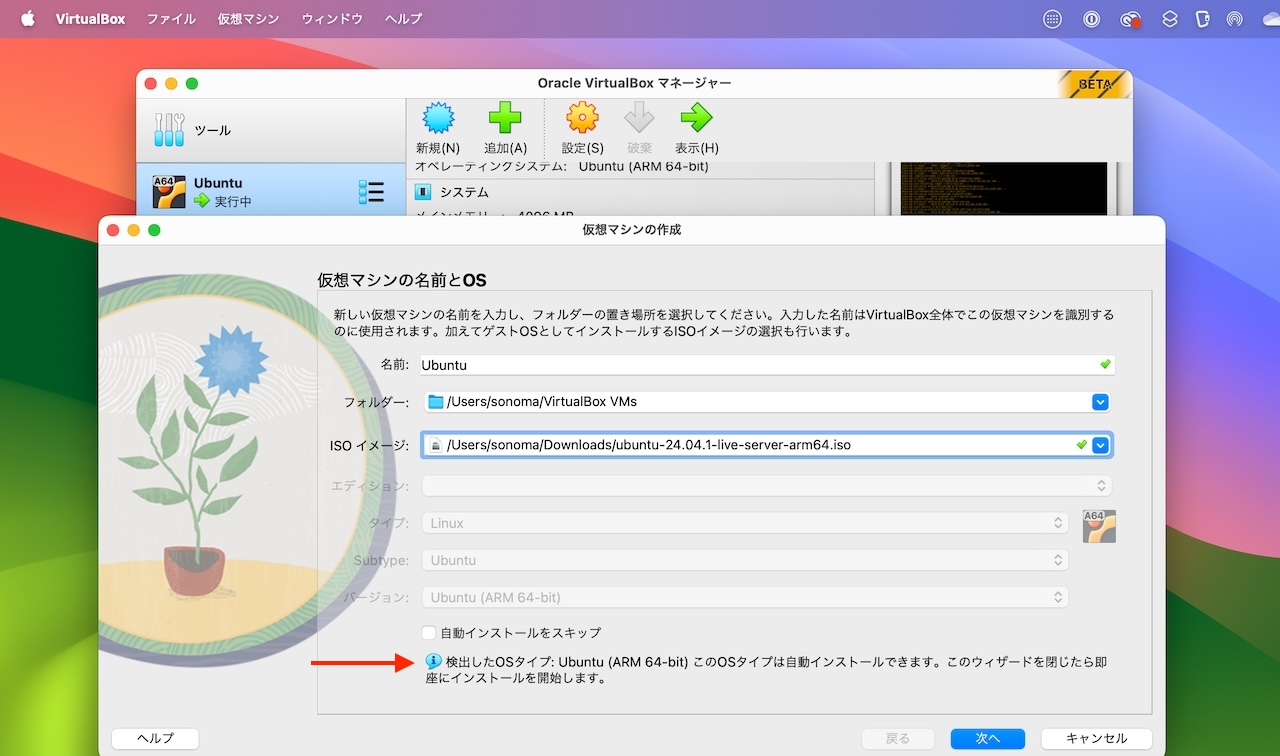1280x756 pixels.
Task: Open Settings (設定) gear icon in Manager
Action: pyautogui.click(x=582, y=118)
